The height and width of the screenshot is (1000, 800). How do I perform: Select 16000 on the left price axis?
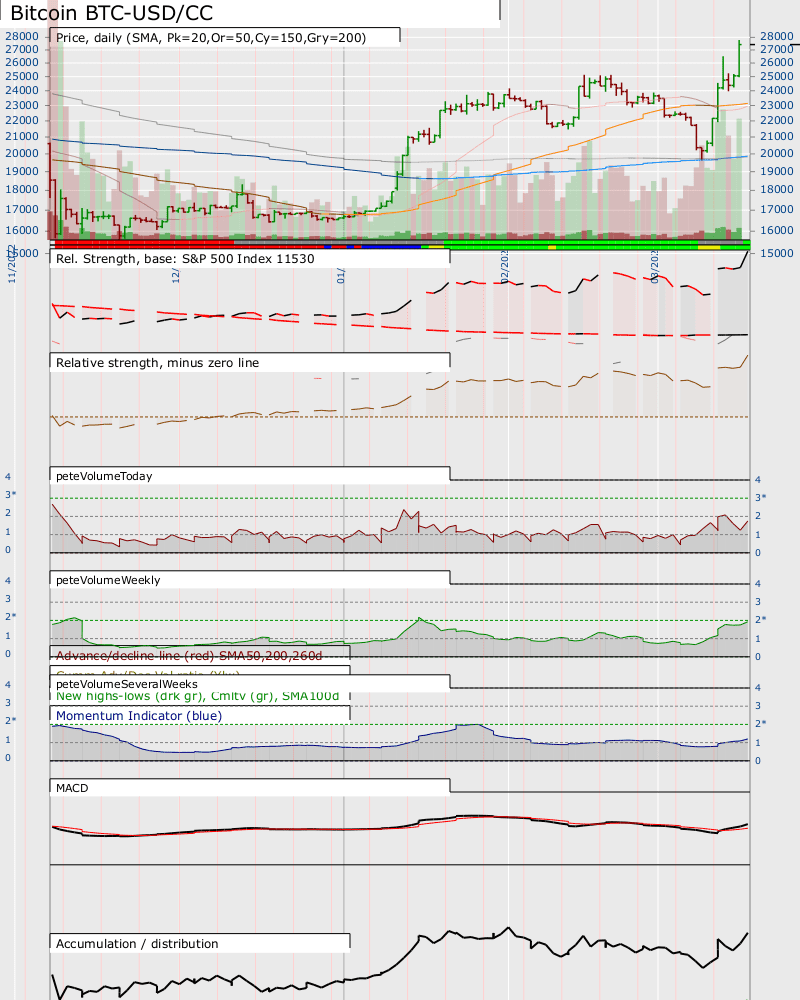pyautogui.click(x=22, y=230)
